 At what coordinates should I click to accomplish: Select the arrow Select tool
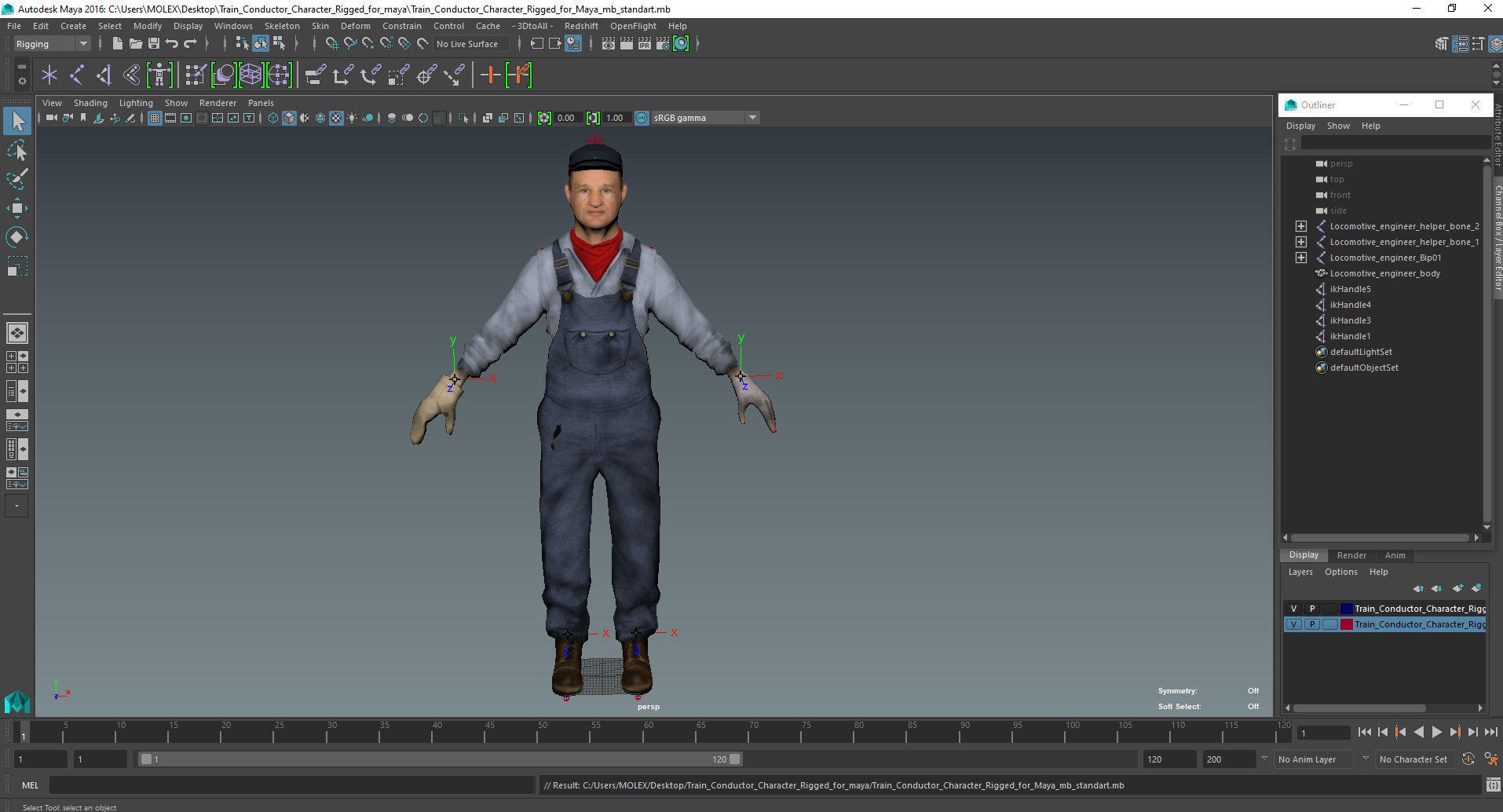pos(17,121)
